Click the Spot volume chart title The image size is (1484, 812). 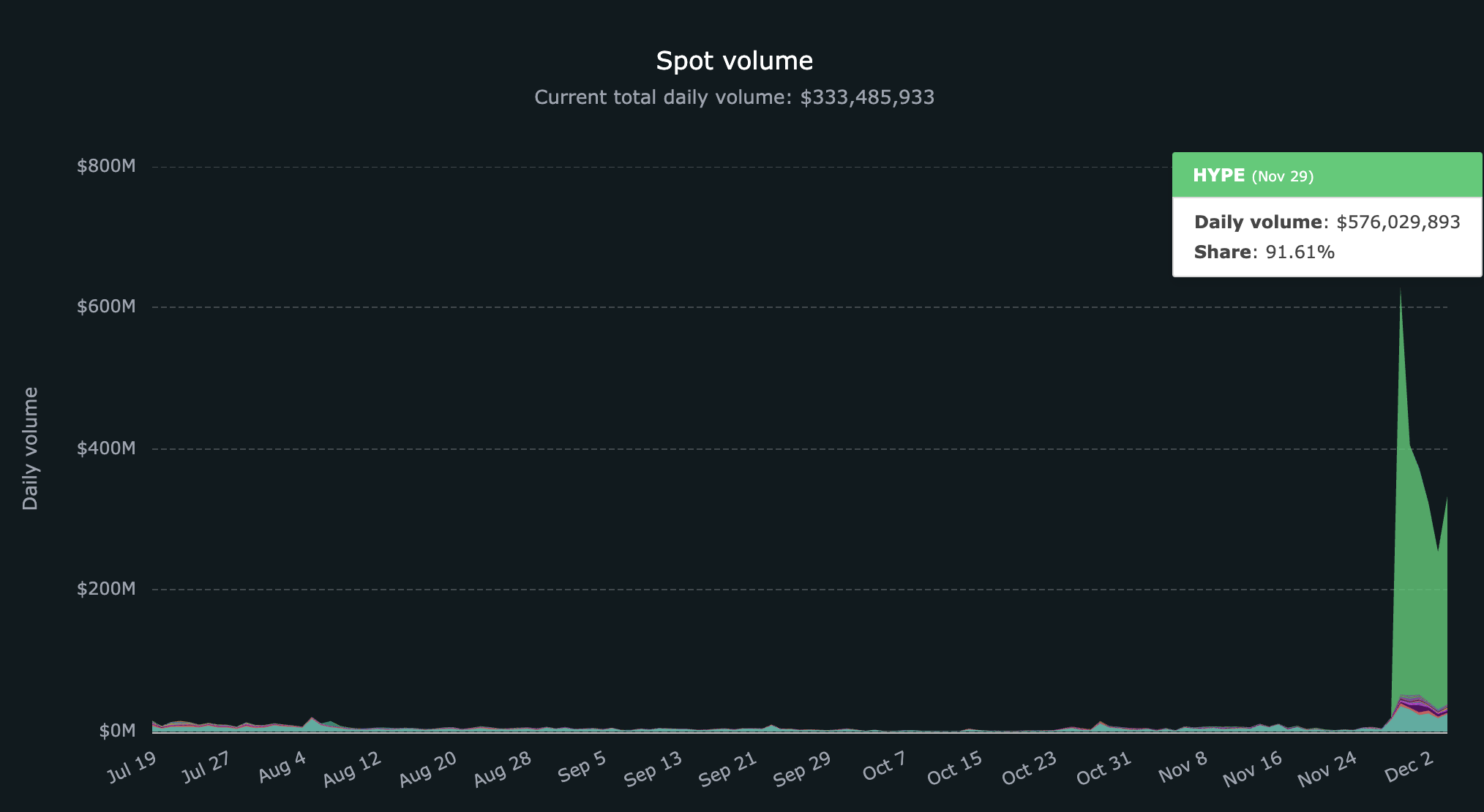734,61
